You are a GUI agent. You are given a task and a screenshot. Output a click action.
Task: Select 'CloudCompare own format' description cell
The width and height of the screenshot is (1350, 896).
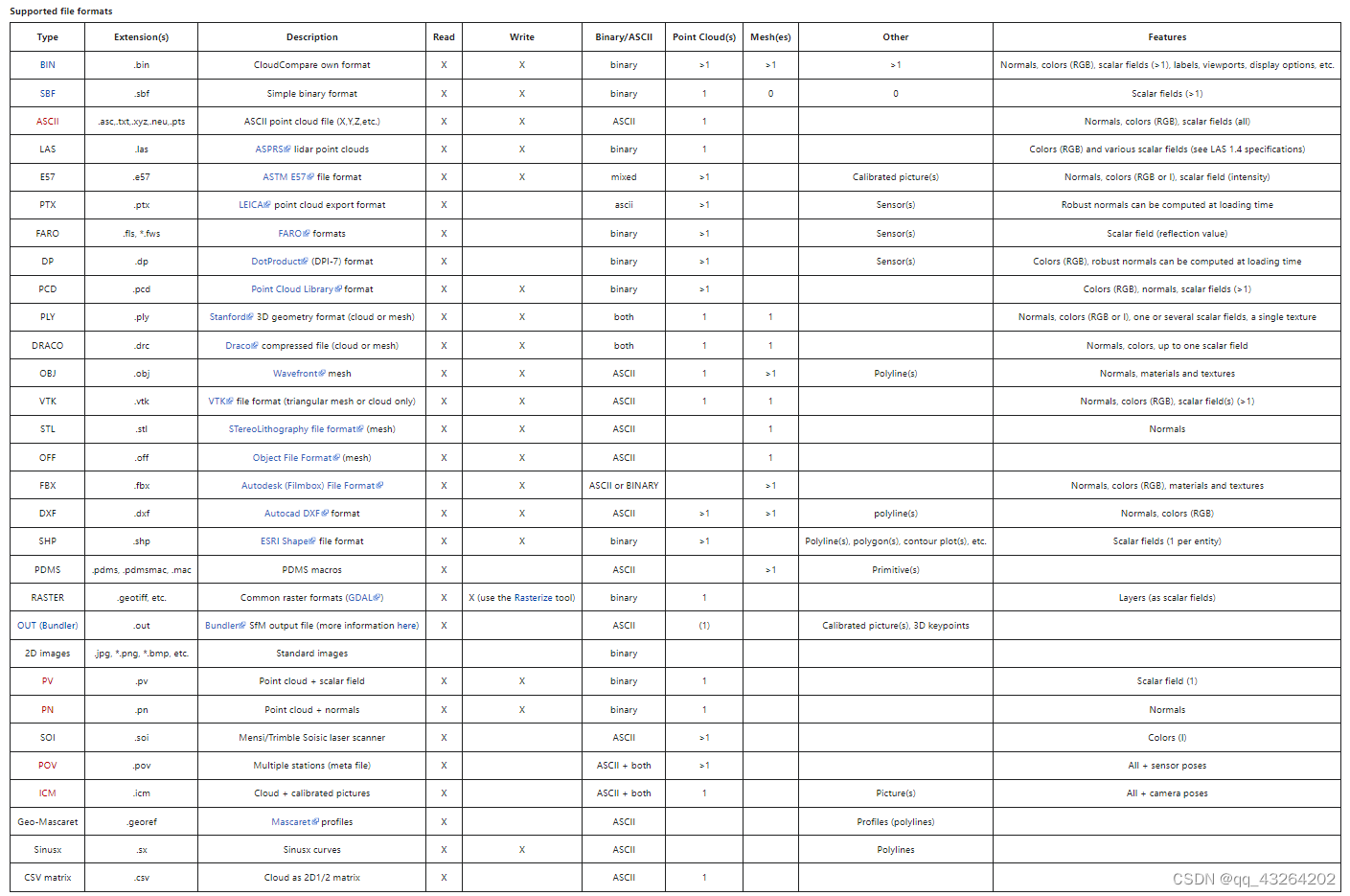312,65
